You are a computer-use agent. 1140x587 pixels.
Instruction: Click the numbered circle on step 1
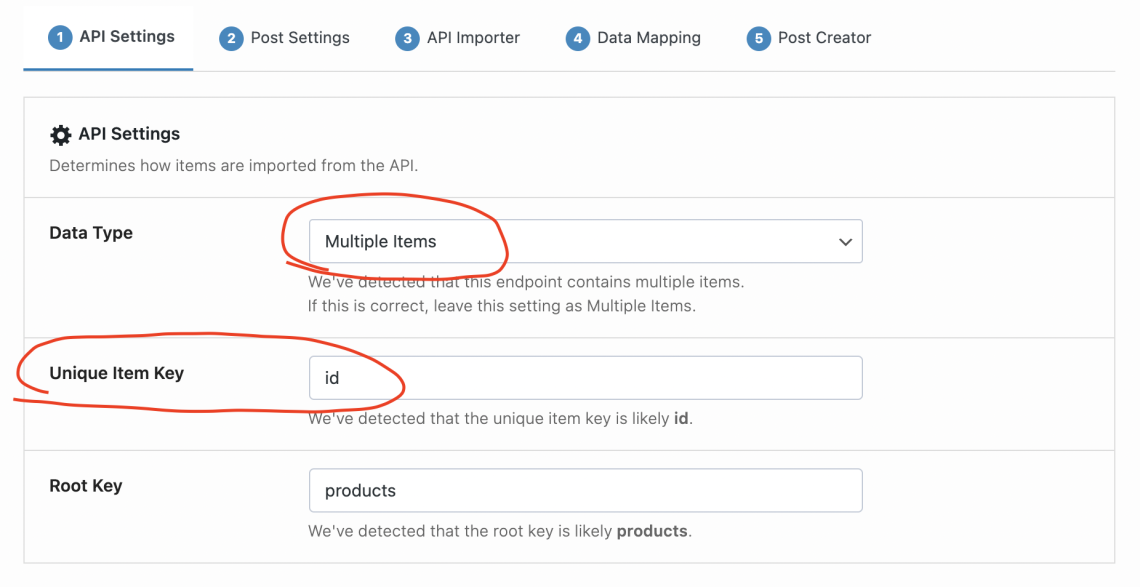click(x=61, y=38)
